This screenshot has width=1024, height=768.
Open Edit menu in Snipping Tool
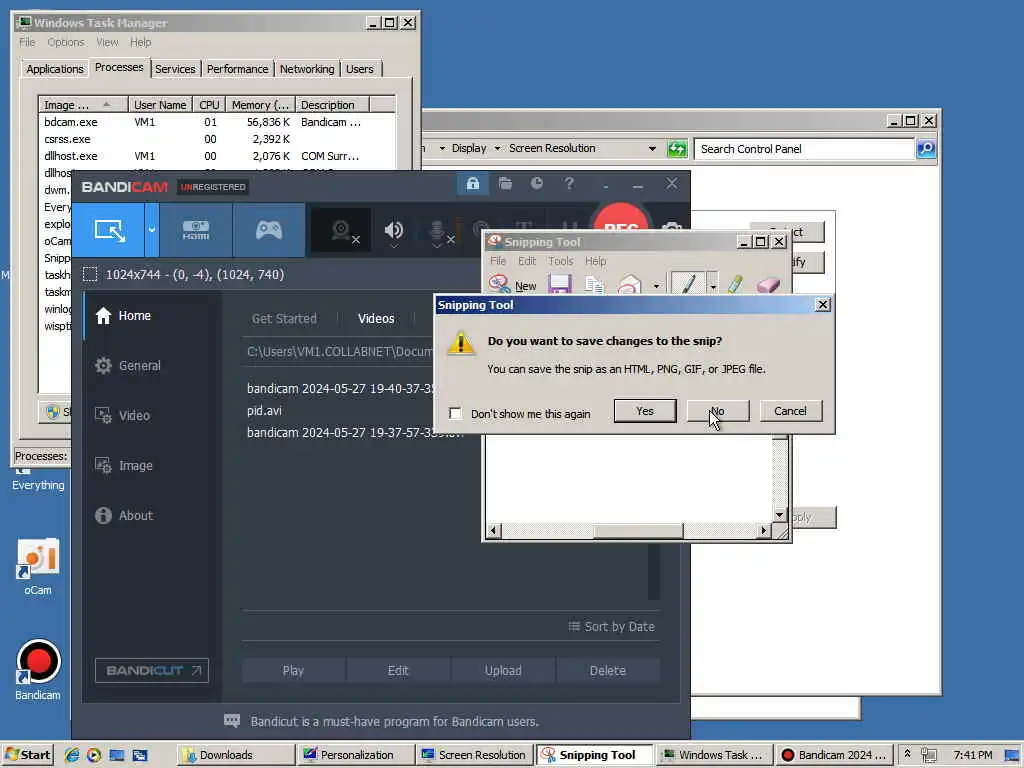[x=527, y=261]
